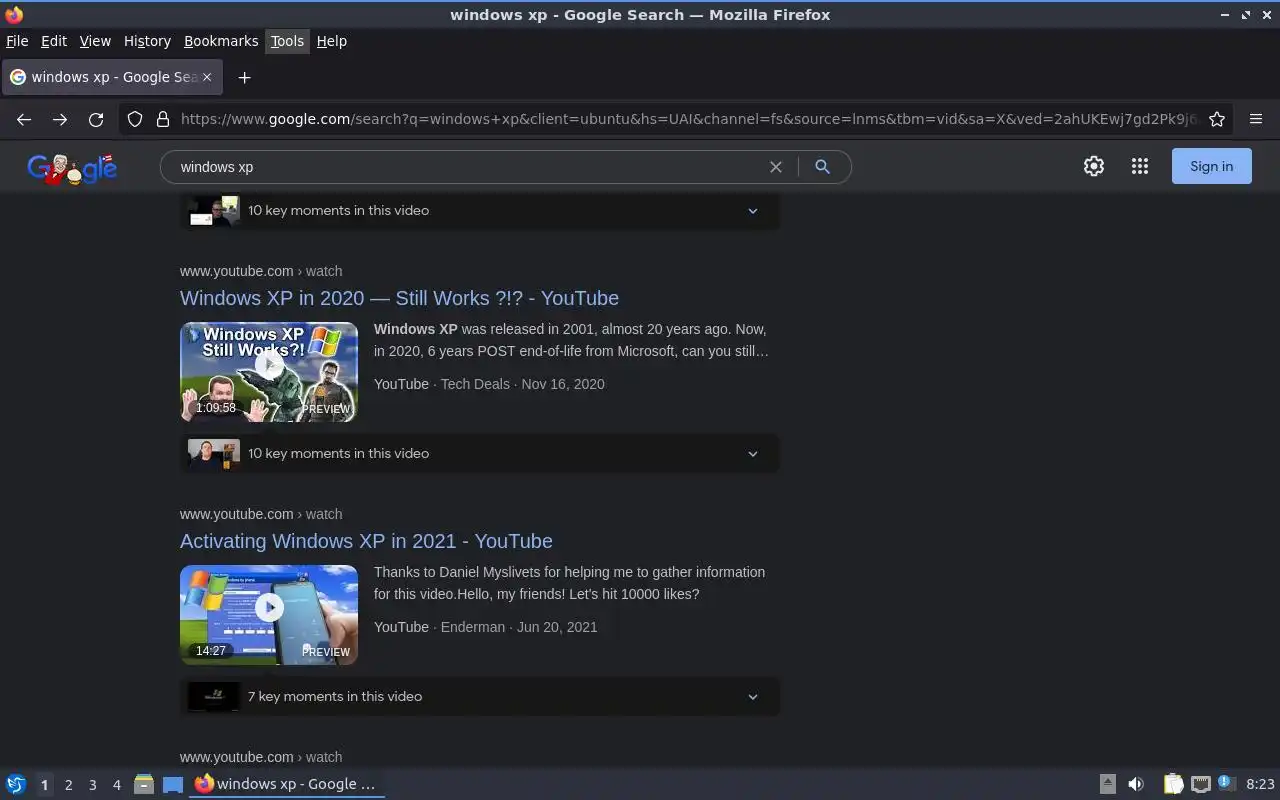
Task: Switch to virtual desktop 1
Action: pyautogui.click(x=44, y=785)
